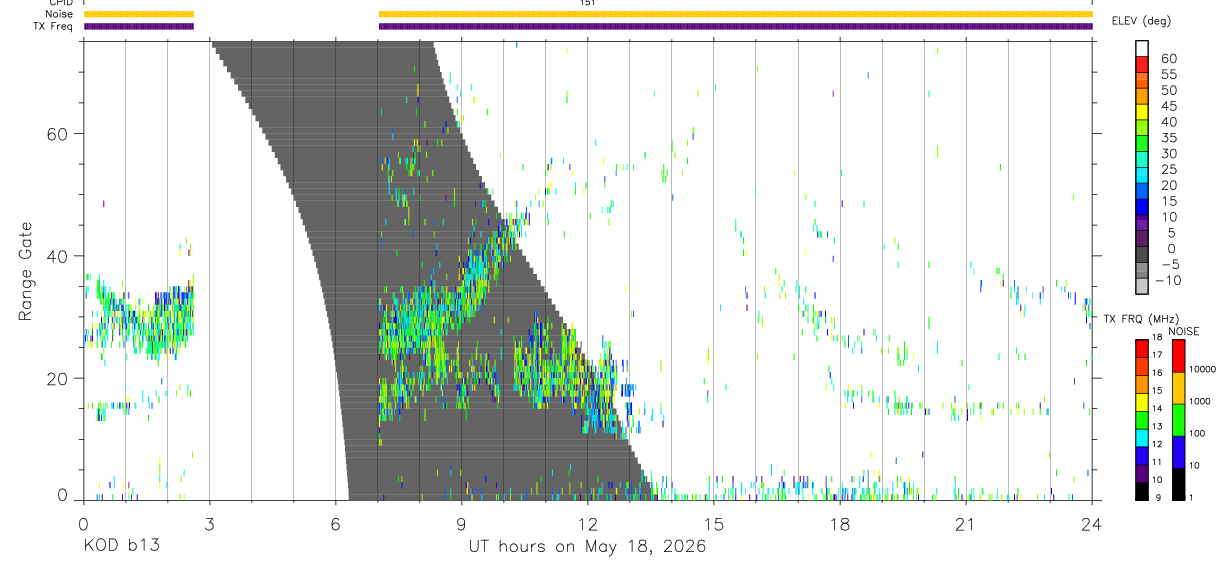Click the 24 tick label on UT hours axis
Viewport: 1228px width, 567px height.
1092,523
